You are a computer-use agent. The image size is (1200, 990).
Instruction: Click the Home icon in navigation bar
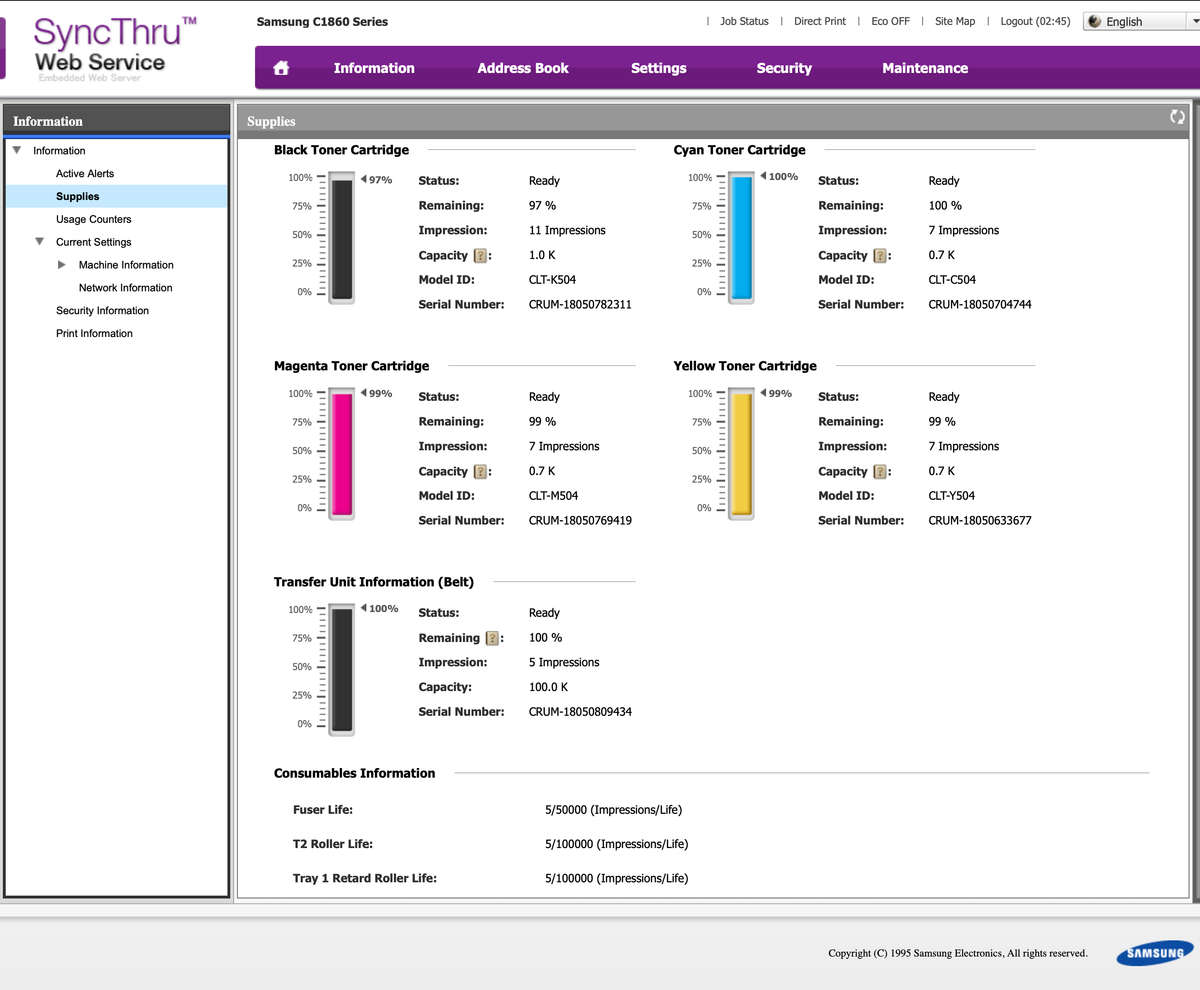(281, 68)
